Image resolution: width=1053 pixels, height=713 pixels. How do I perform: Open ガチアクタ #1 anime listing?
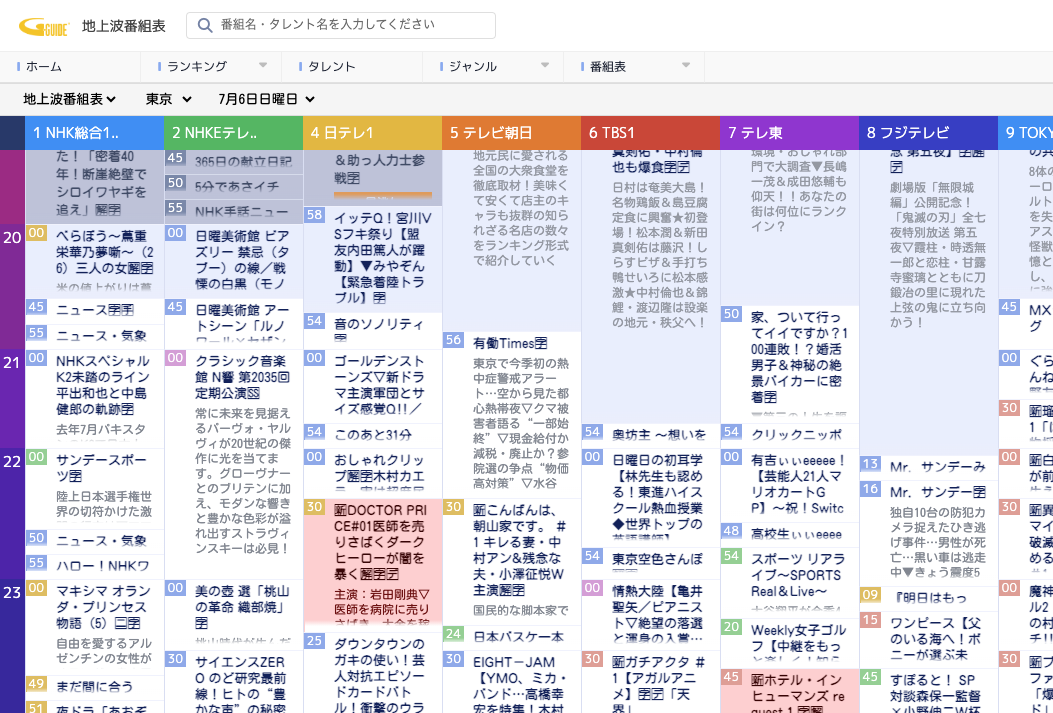651,681
